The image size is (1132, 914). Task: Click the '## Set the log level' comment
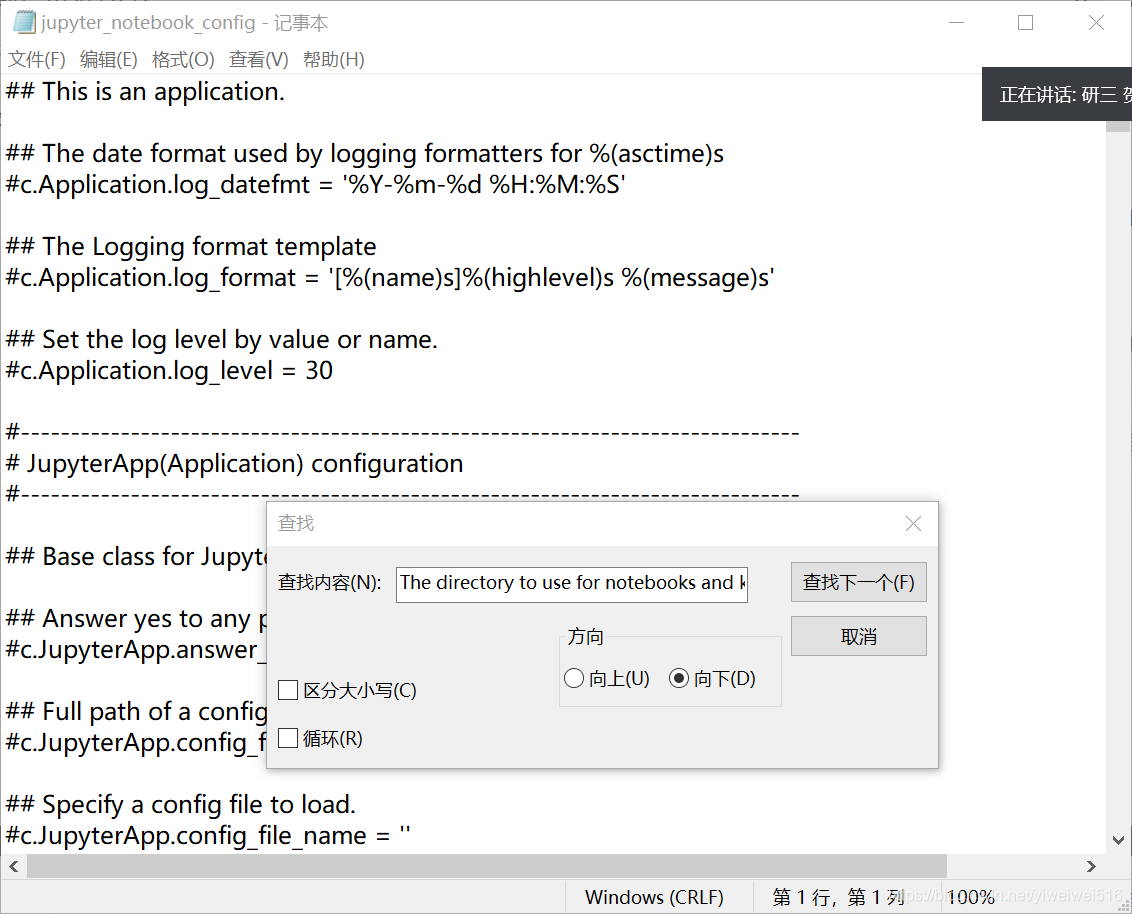click(x=222, y=339)
